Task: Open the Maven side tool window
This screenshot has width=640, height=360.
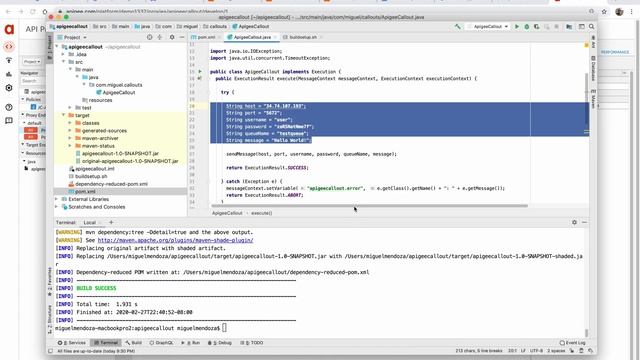Action: tap(593, 99)
